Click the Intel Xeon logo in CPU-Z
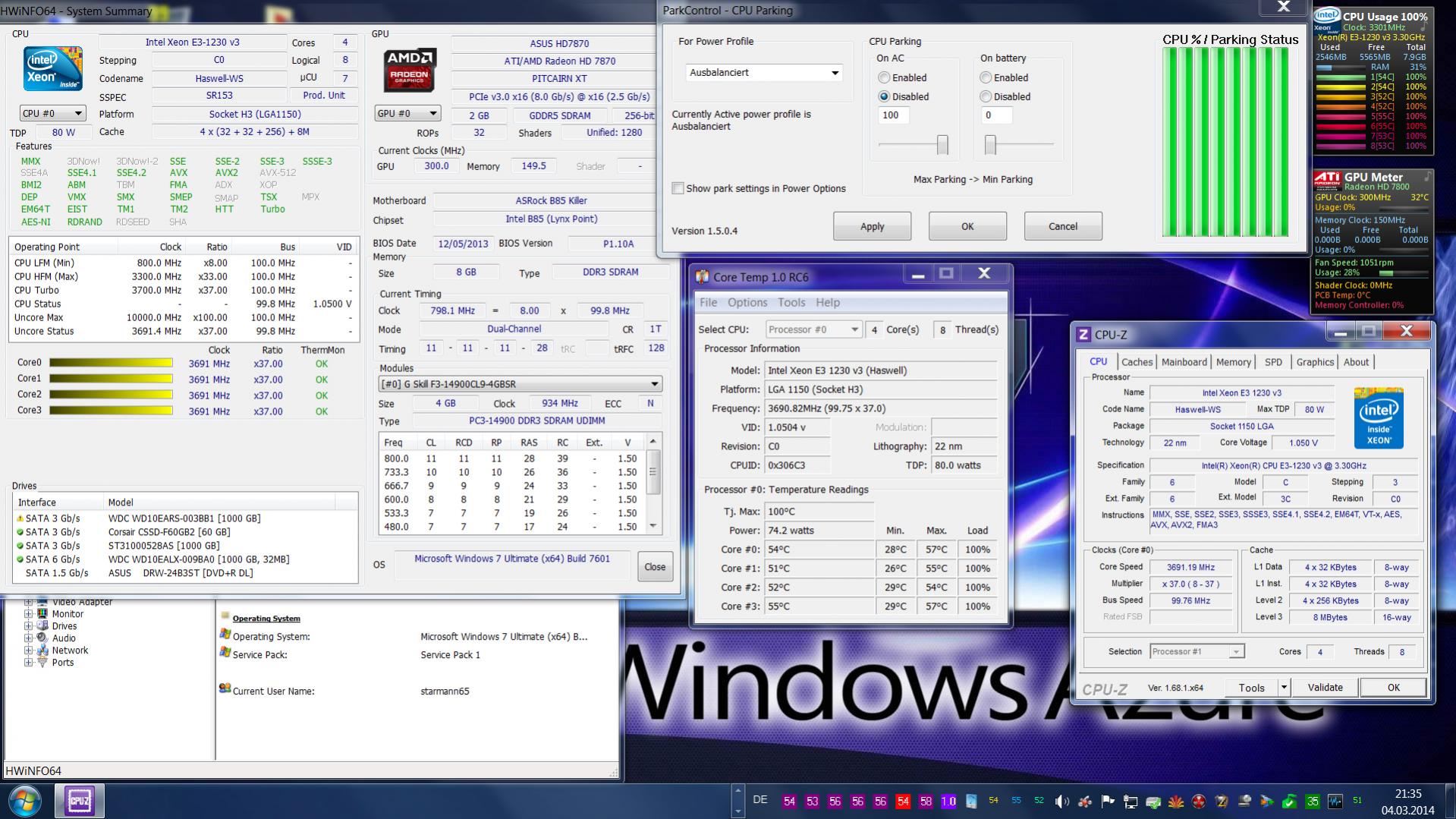Image resolution: width=1456 pixels, height=819 pixels. (x=1379, y=418)
